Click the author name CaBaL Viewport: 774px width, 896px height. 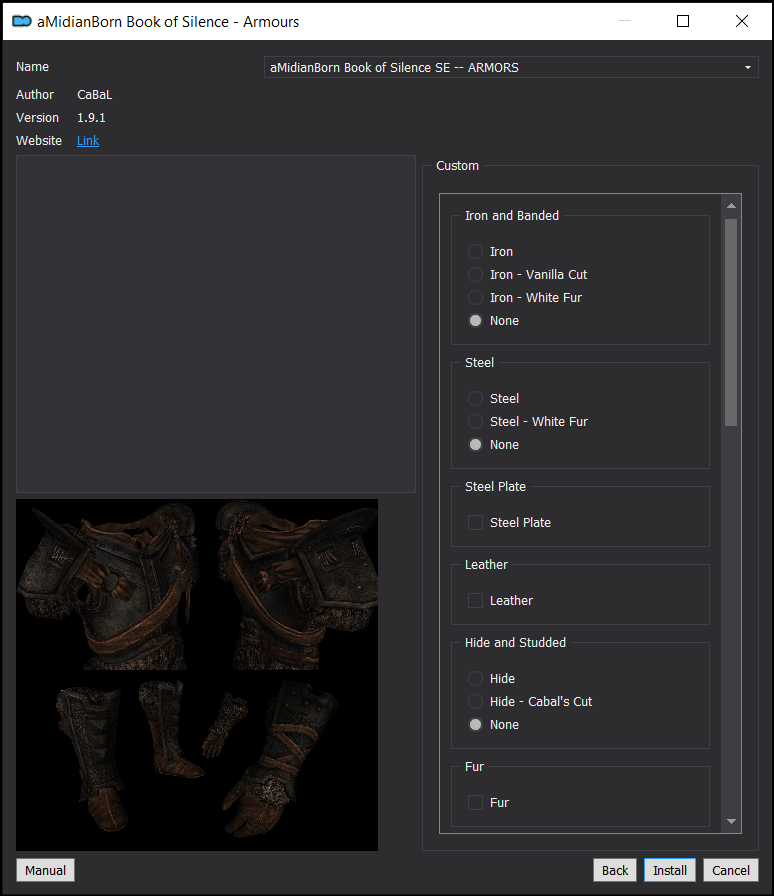click(94, 95)
